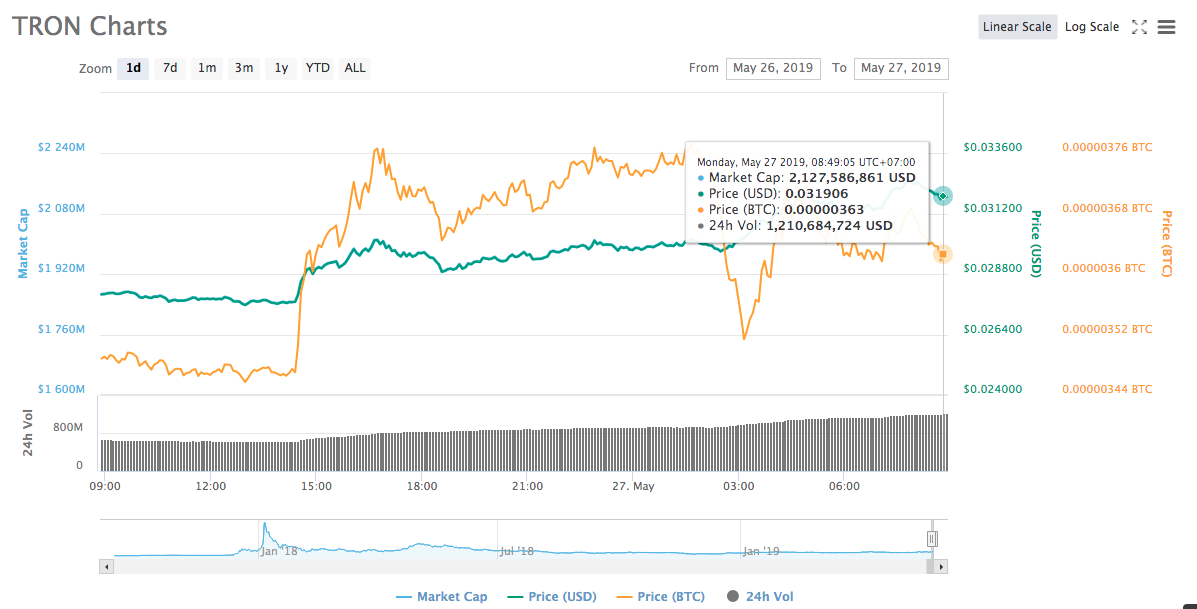This screenshot has width=1197, height=609.
Task: Click the orange Price (BTC) point marker
Action: point(943,253)
